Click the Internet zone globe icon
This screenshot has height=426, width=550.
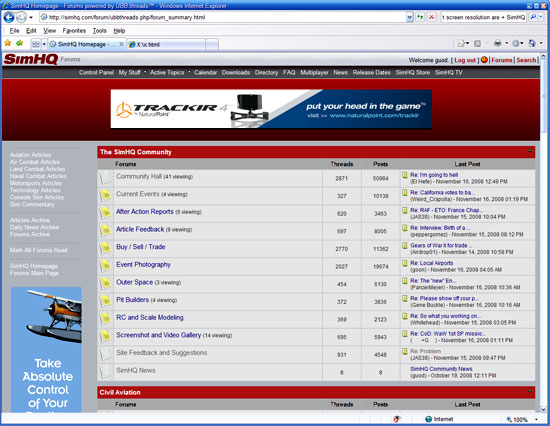tap(428, 419)
